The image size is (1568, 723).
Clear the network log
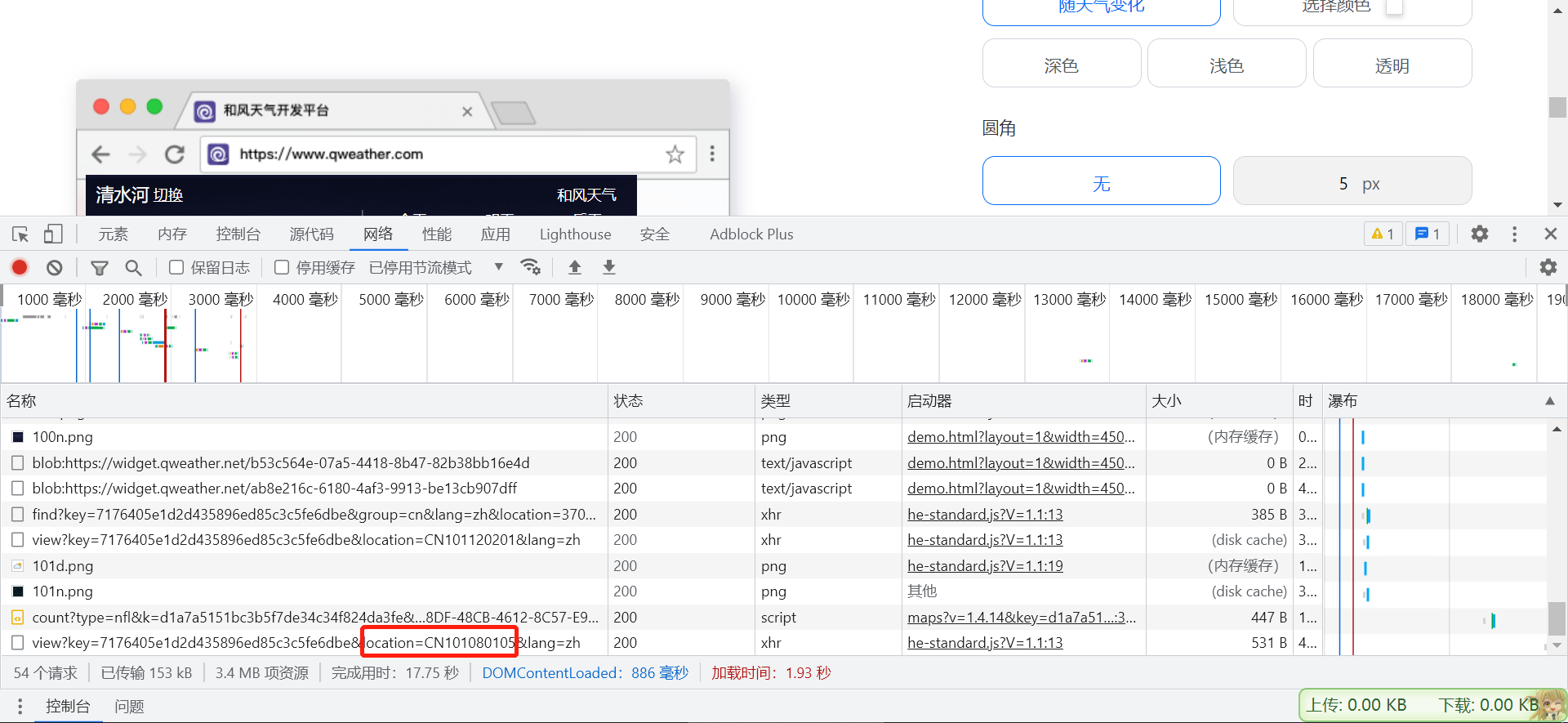coord(55,267)
